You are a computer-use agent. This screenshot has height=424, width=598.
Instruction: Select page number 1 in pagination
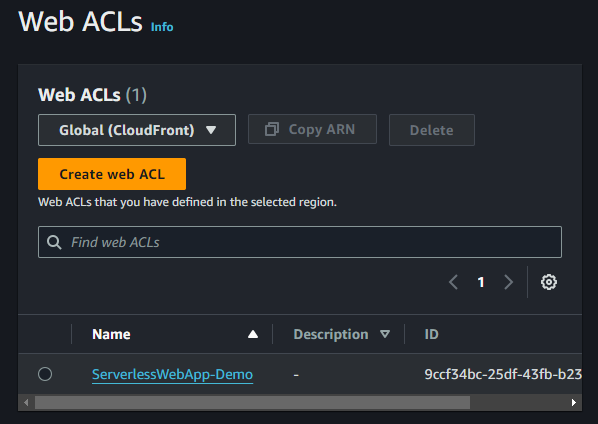481,282
